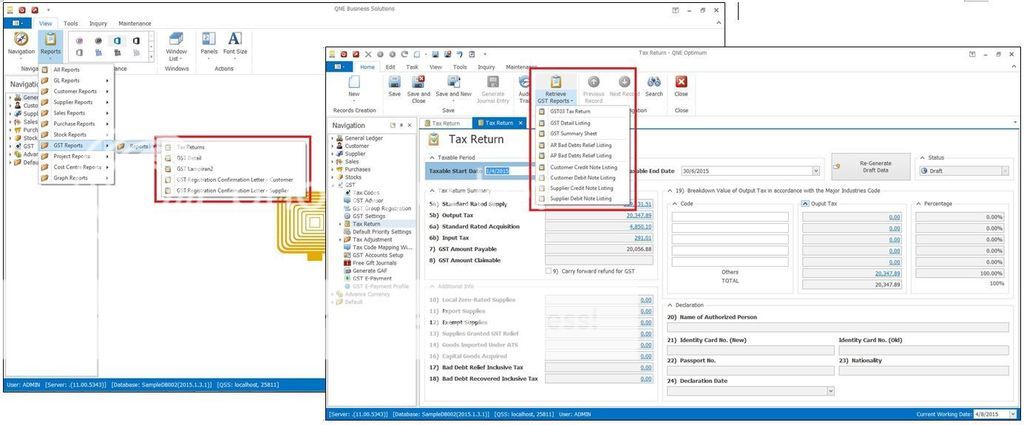Open the Output Tax value link 20,347.89
1024x425 pixels.
tap(635, 215)
